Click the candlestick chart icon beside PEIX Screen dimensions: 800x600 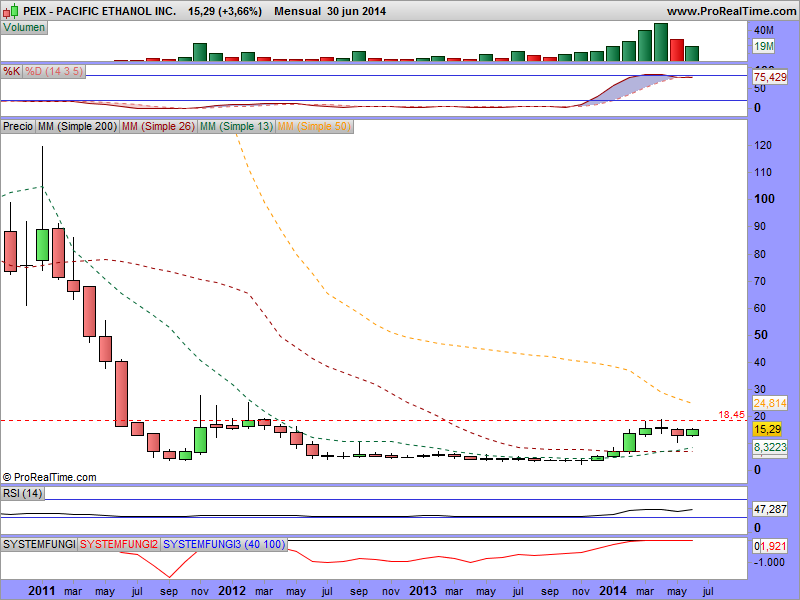(10, 11)
